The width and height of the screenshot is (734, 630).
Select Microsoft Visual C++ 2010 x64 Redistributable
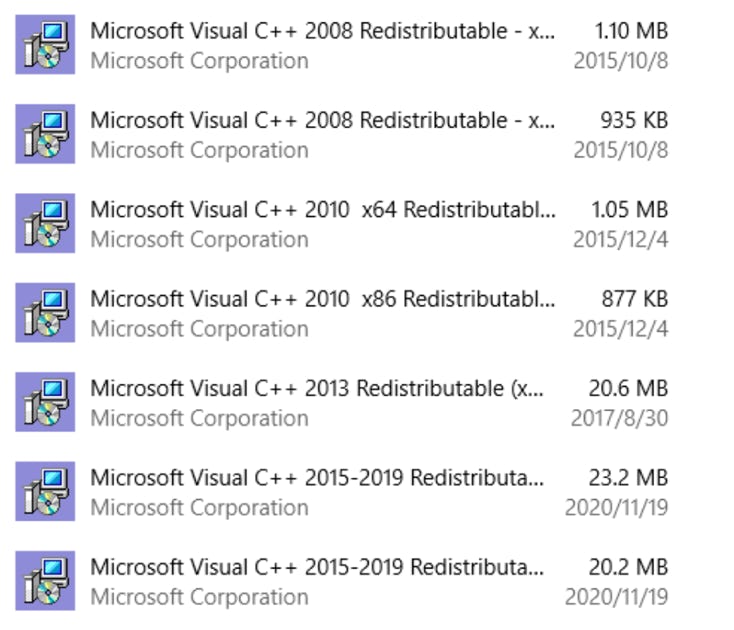coord(342,223)
